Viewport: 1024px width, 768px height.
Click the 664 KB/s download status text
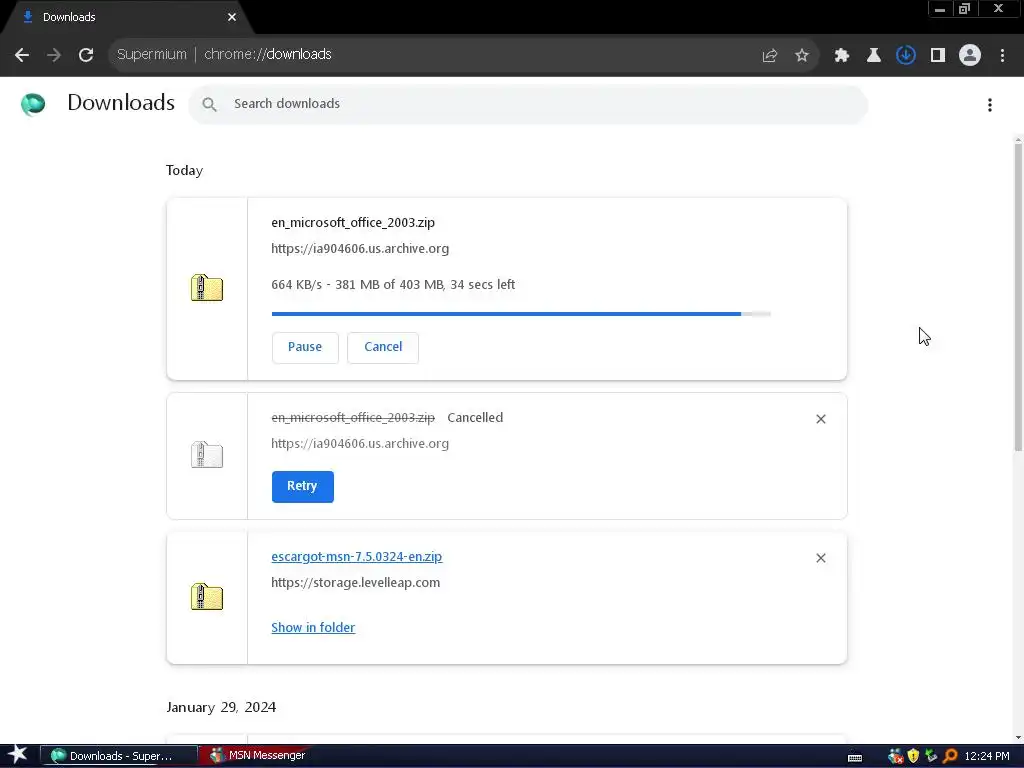click(393, 285)
